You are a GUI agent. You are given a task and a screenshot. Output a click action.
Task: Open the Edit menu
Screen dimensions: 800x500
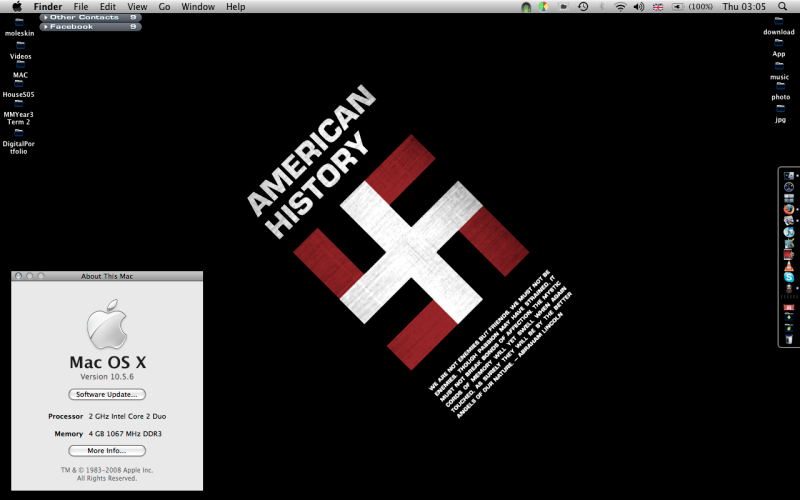pos(108,7)
